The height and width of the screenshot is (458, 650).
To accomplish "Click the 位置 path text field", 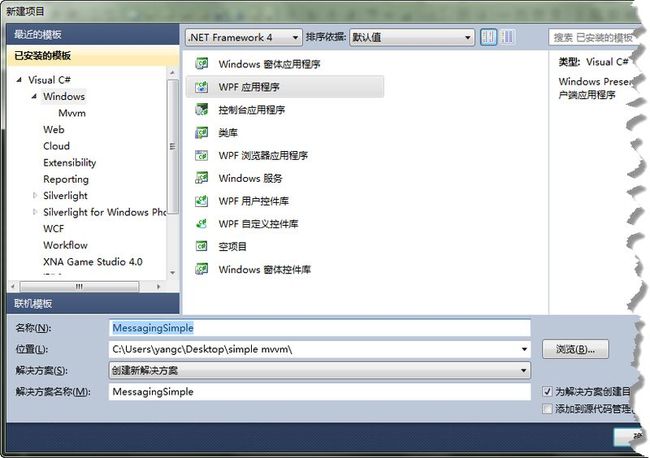I will click(x=314, y=349).
